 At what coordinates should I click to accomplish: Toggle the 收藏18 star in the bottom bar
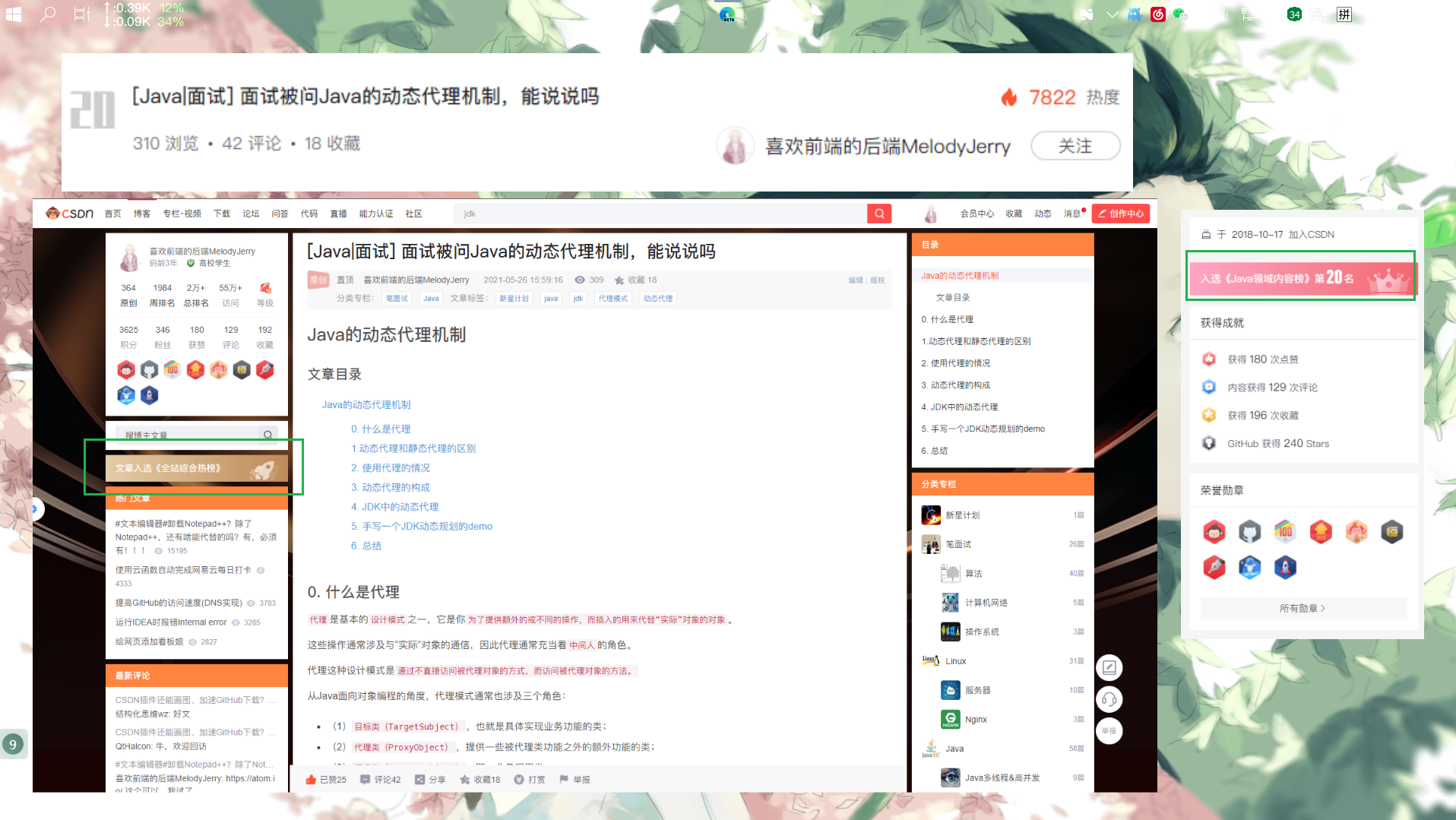464,780
